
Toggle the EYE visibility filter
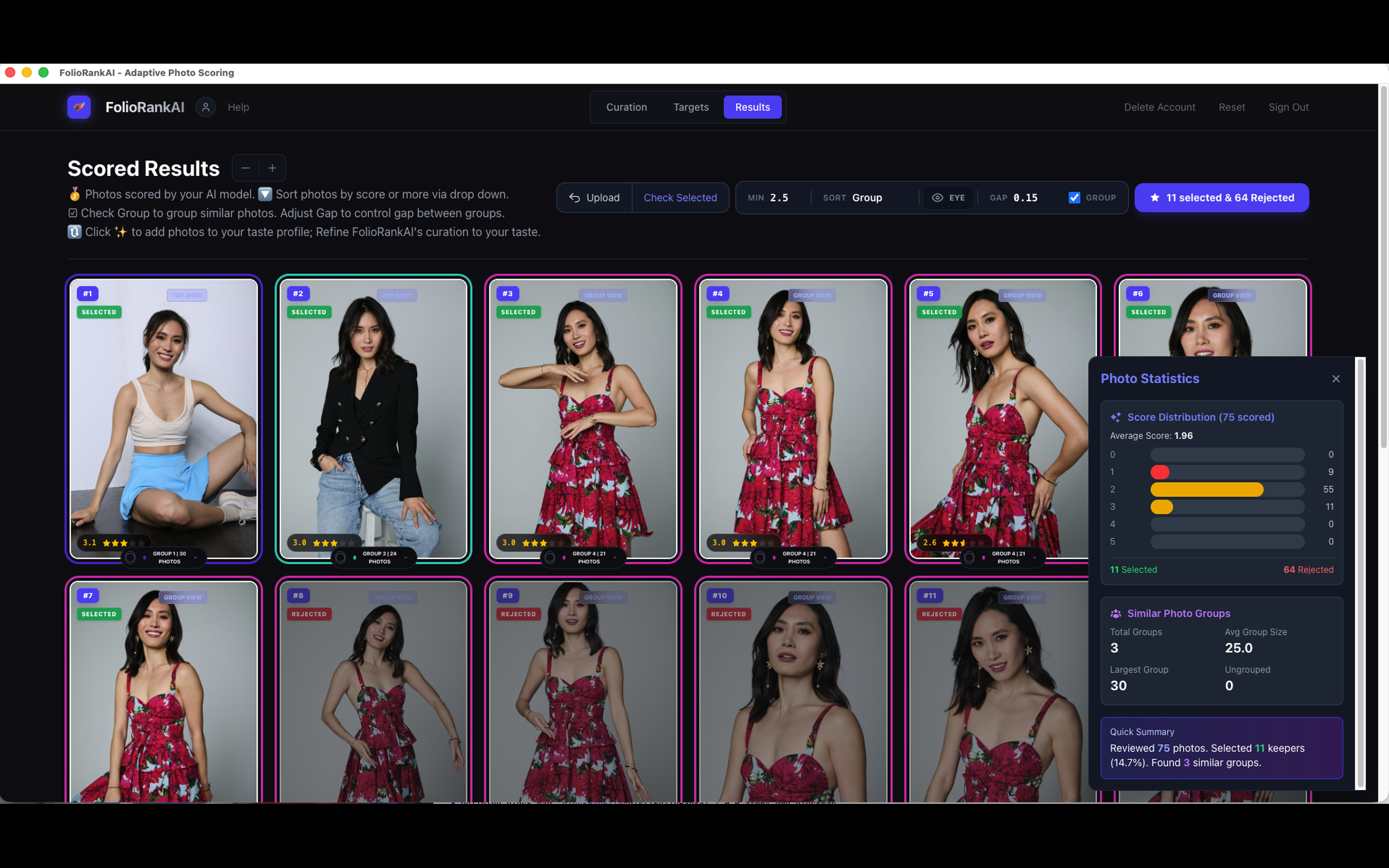click(x=948, y=198)
